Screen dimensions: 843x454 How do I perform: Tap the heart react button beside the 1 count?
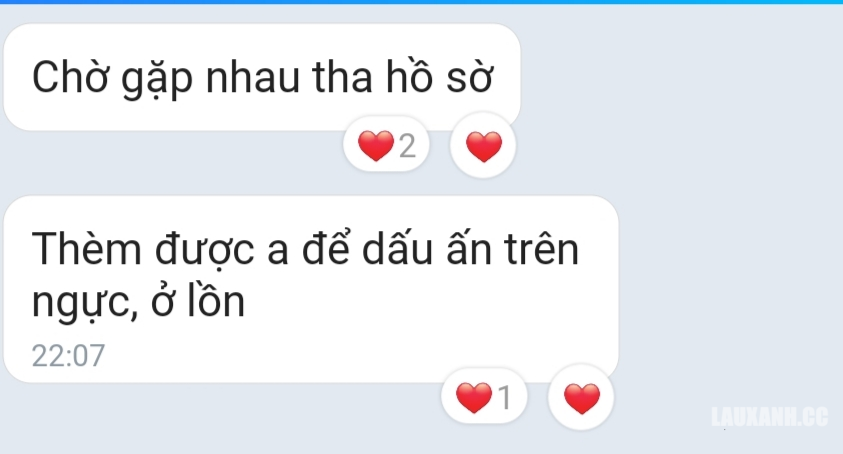[581, 397]
